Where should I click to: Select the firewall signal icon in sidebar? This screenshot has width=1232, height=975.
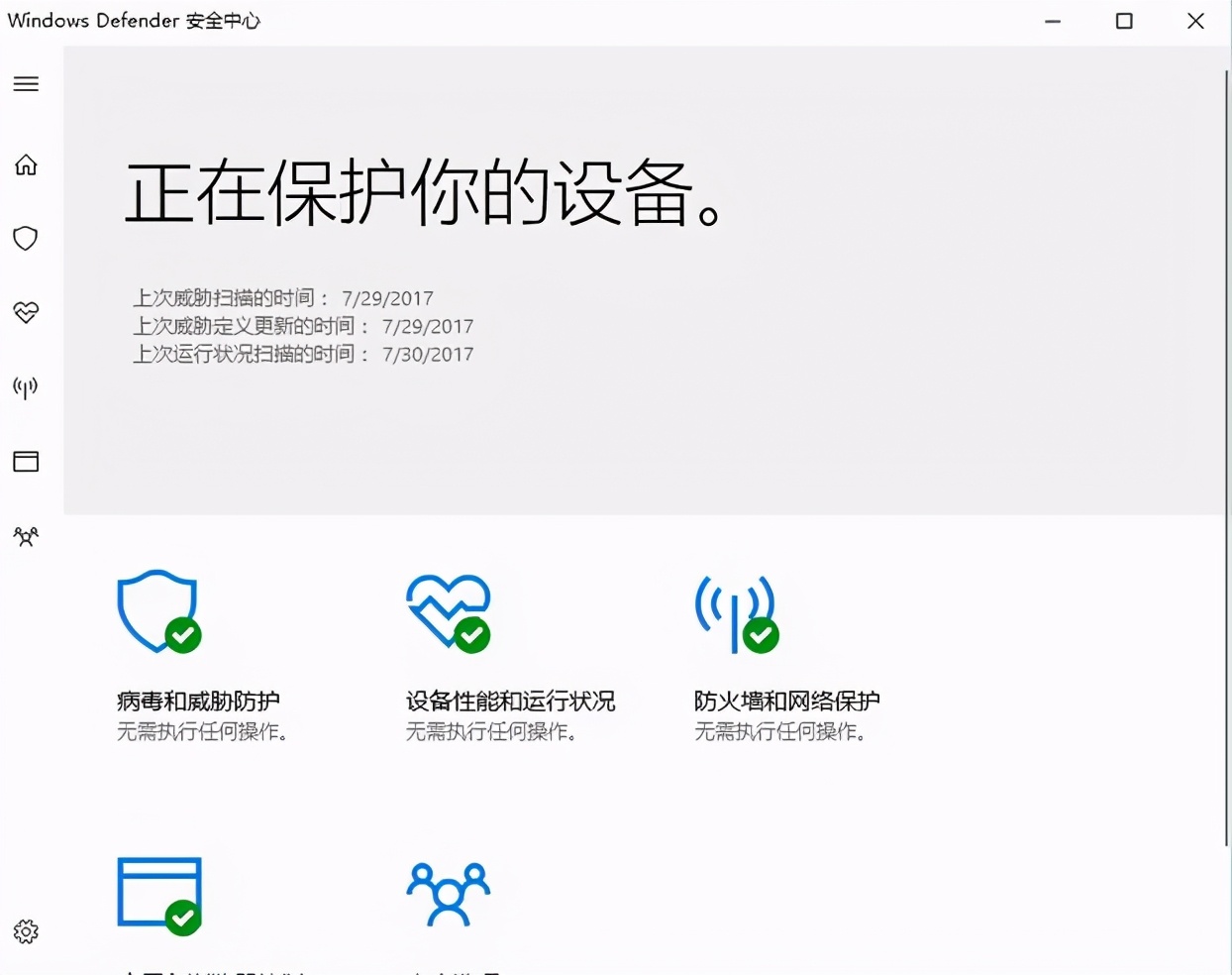pyautogui.click(x=26, y=387)
